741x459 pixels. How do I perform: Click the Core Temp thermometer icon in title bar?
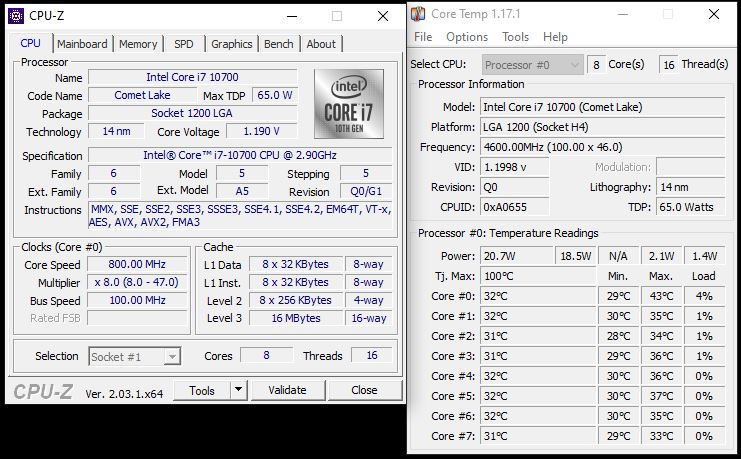419,13
